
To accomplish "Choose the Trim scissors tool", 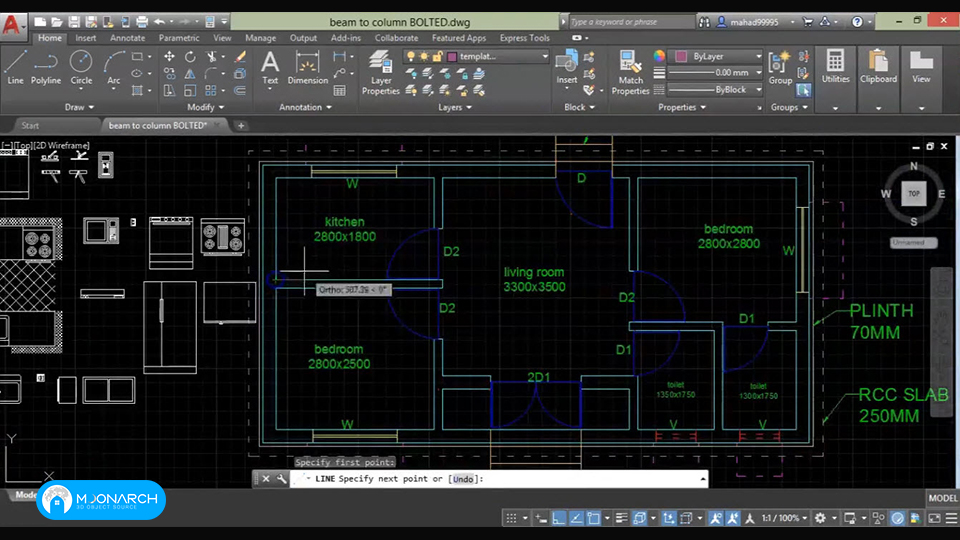I will pos(212,56).
